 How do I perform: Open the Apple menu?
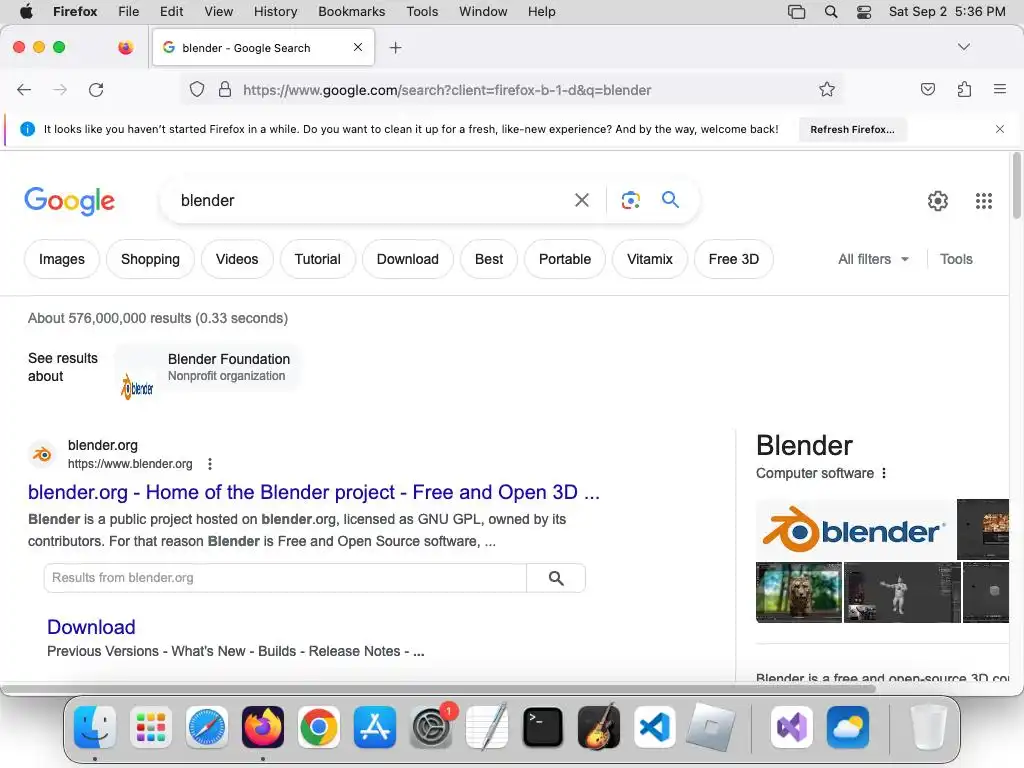point(26,12)
